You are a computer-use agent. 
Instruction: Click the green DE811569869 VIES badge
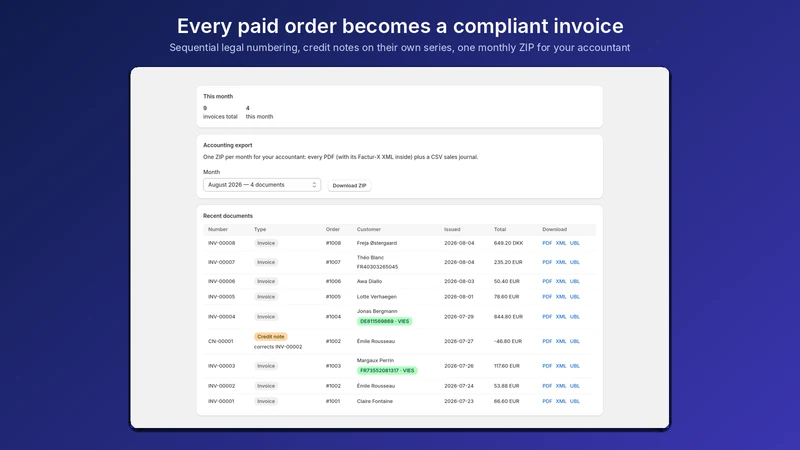[385, 321]
